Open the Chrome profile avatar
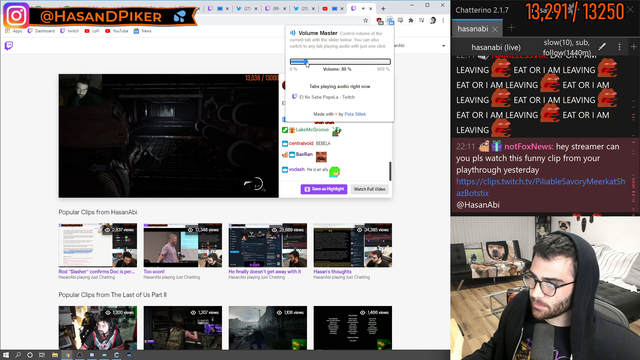 tap(433, 20)
